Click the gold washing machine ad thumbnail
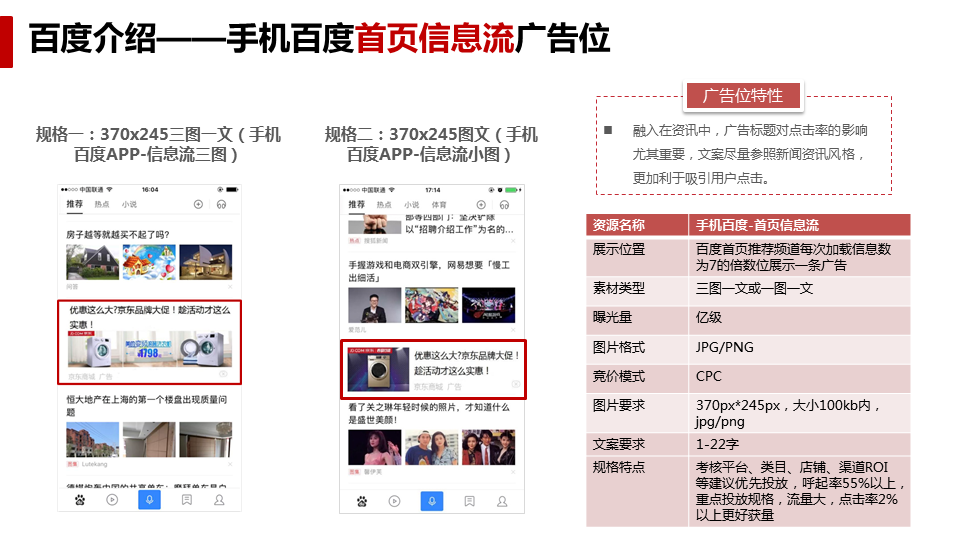This screenshot has width=960, height=540. coord(378,369)
